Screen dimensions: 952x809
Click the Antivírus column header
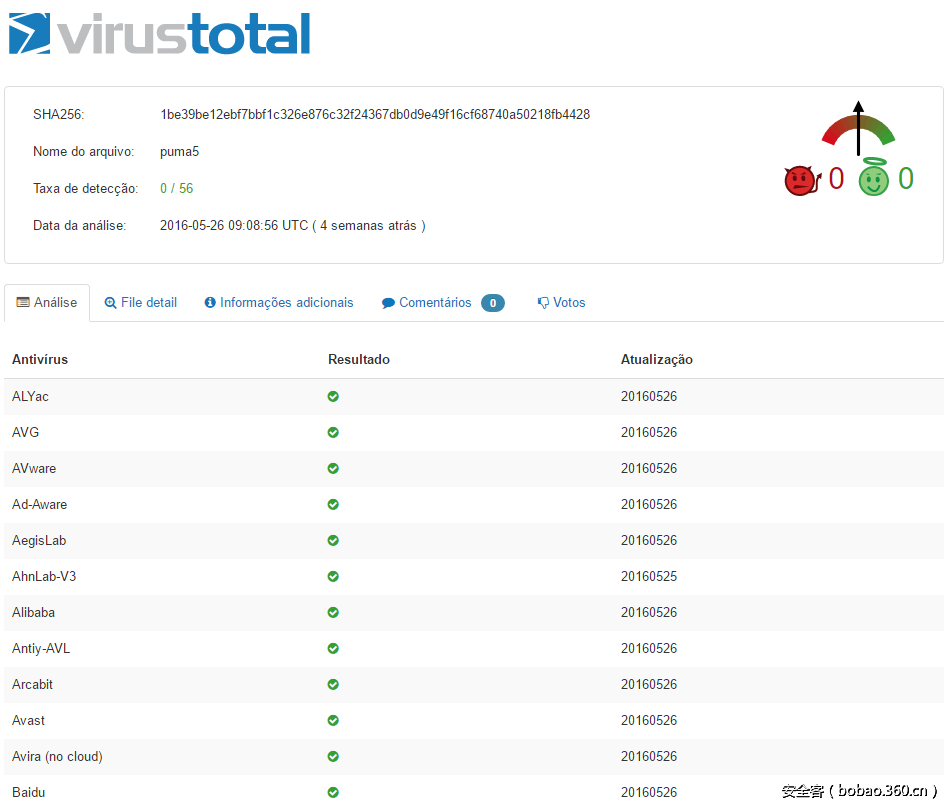(40, 360)
